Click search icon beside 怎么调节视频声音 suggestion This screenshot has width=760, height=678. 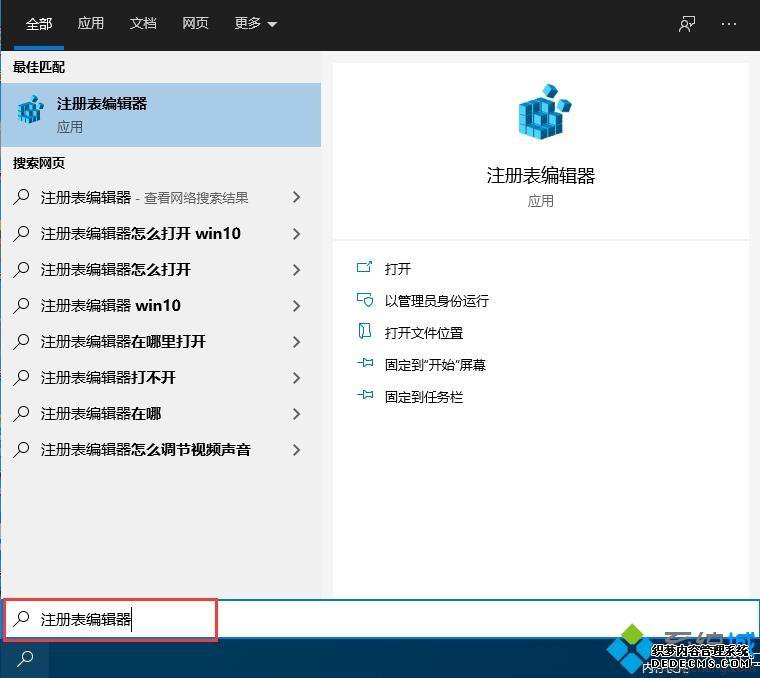pyautogui.click(x=21, y=450)
